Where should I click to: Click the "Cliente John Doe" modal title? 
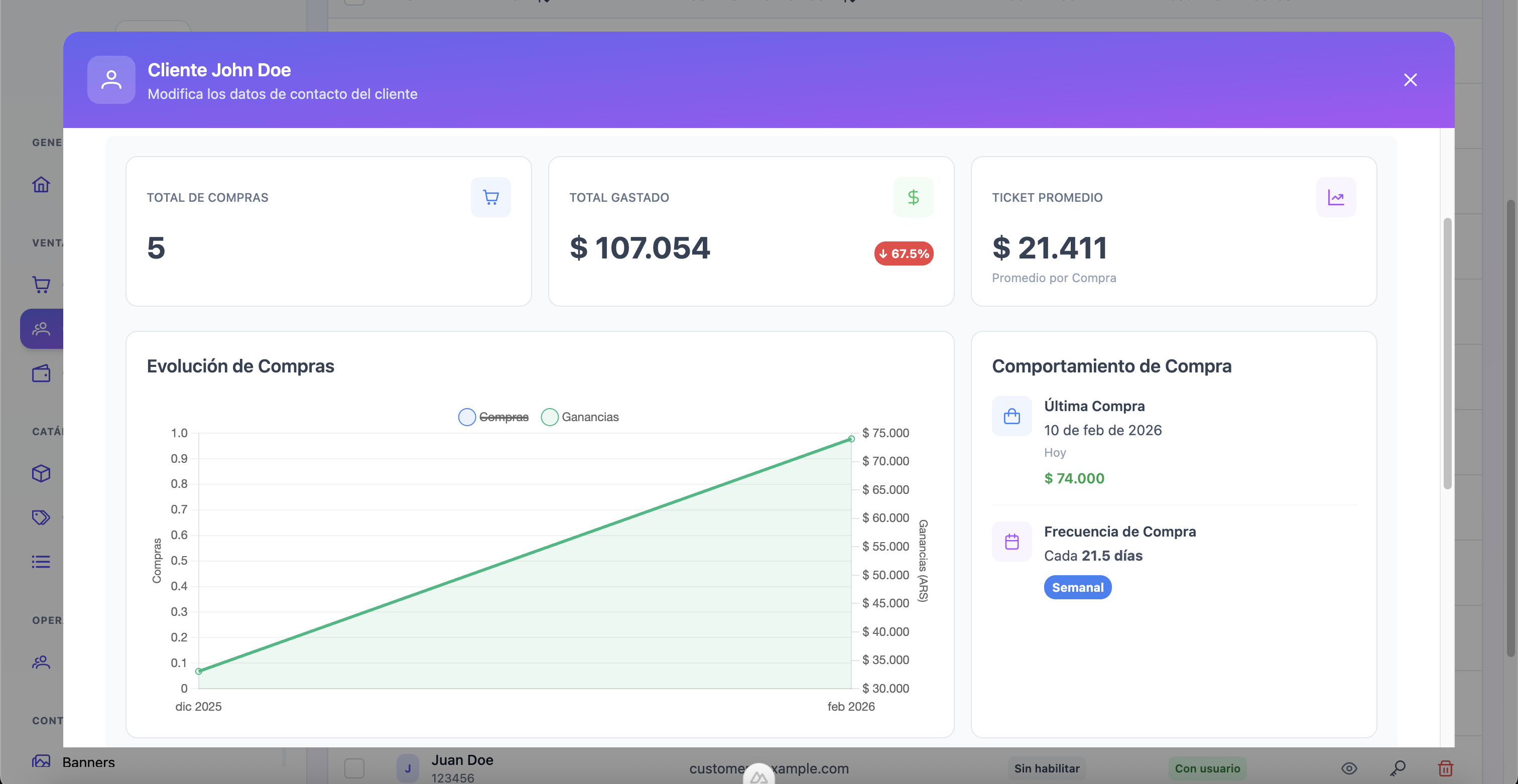219,69
